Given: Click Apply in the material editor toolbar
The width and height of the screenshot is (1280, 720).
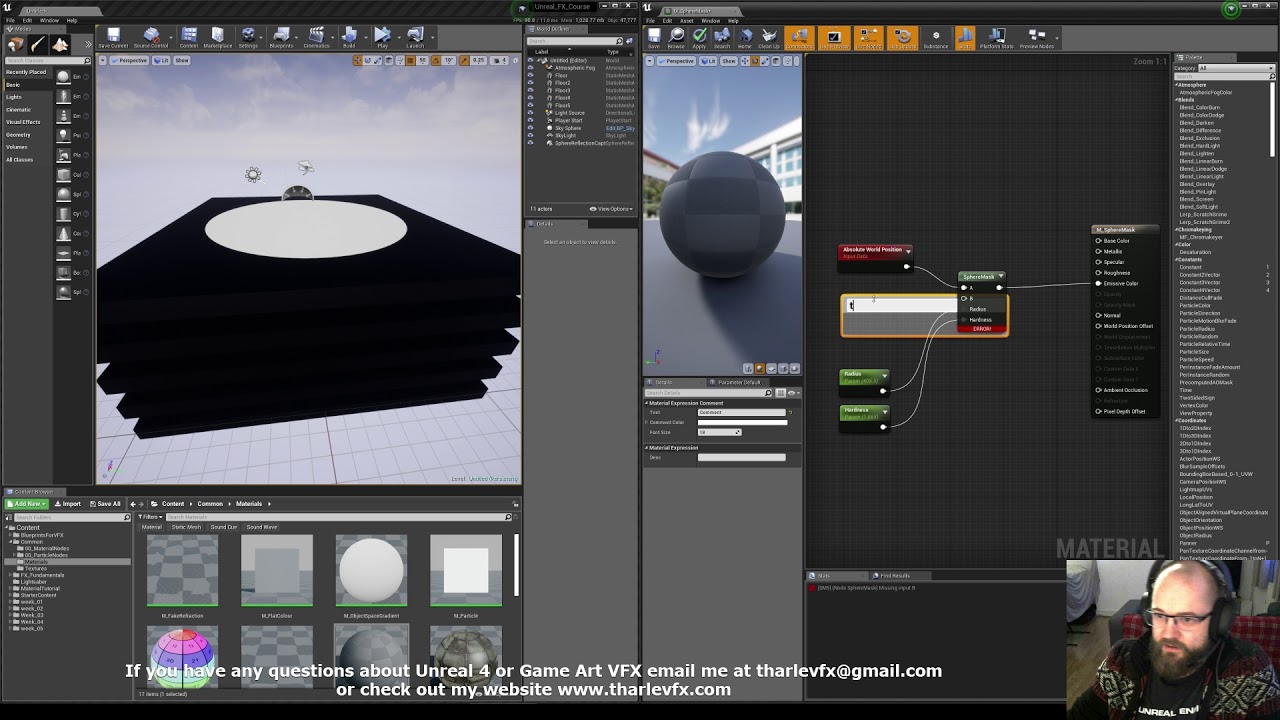Looking at the screenshot, I should (699, 38).
